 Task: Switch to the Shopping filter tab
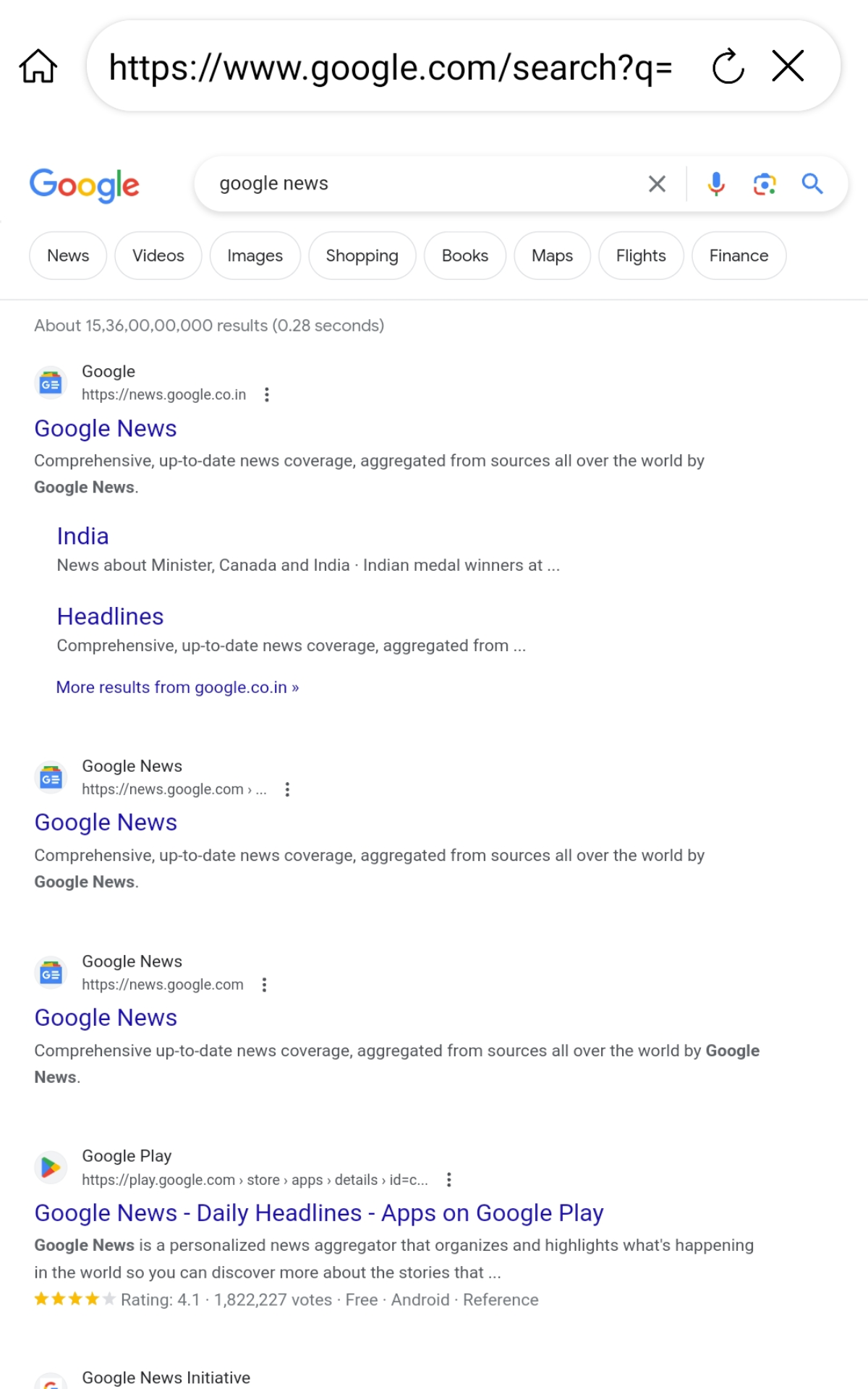[362, 255]
